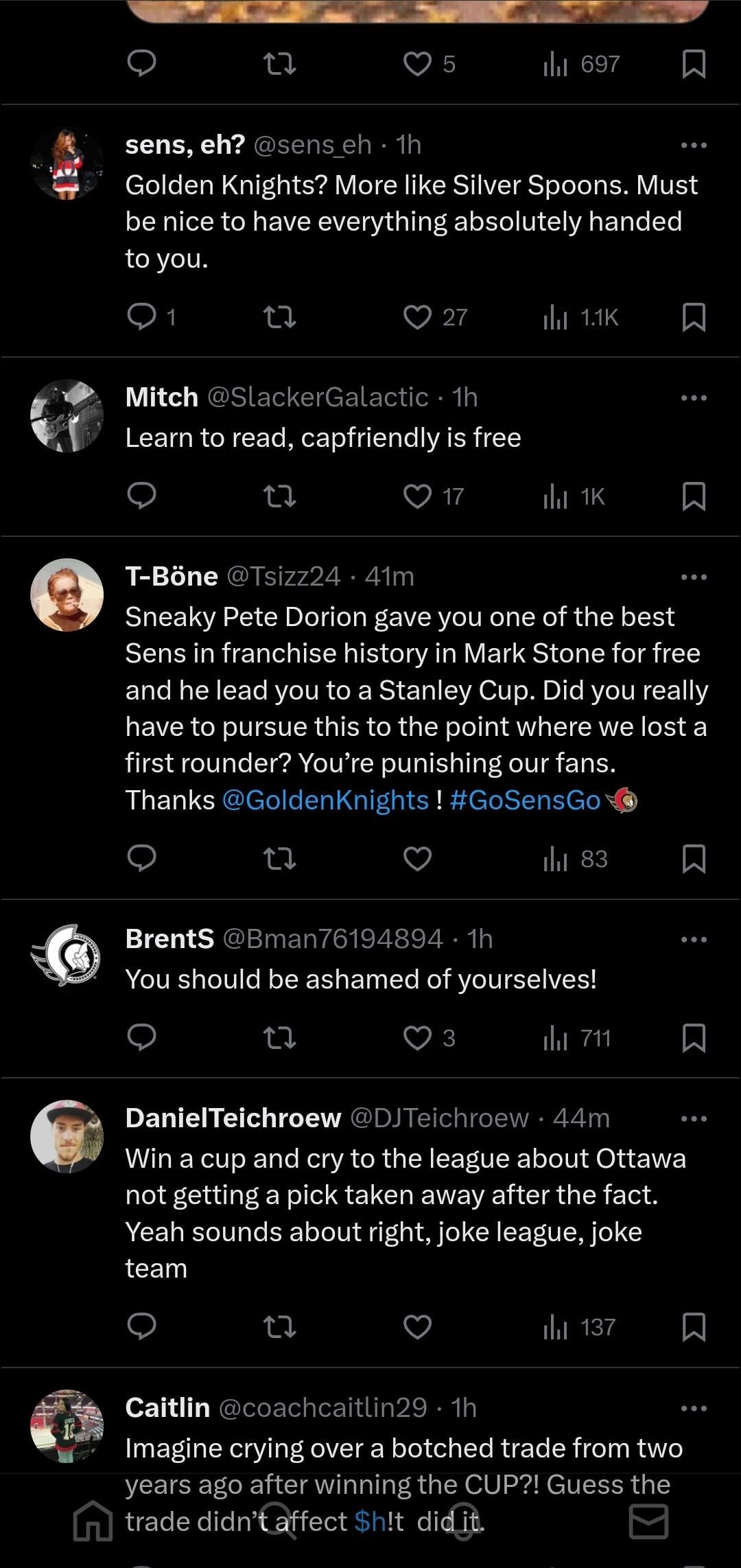Screen dimensions: 741x1568
Task: Open more options on T-Böne's tweet
Action: point(694,577)
